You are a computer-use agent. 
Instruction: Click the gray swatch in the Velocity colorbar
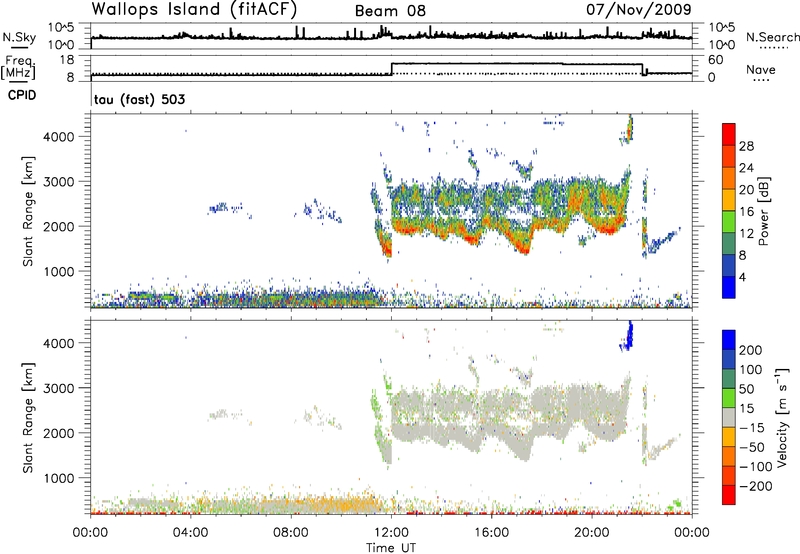(729, 417)
